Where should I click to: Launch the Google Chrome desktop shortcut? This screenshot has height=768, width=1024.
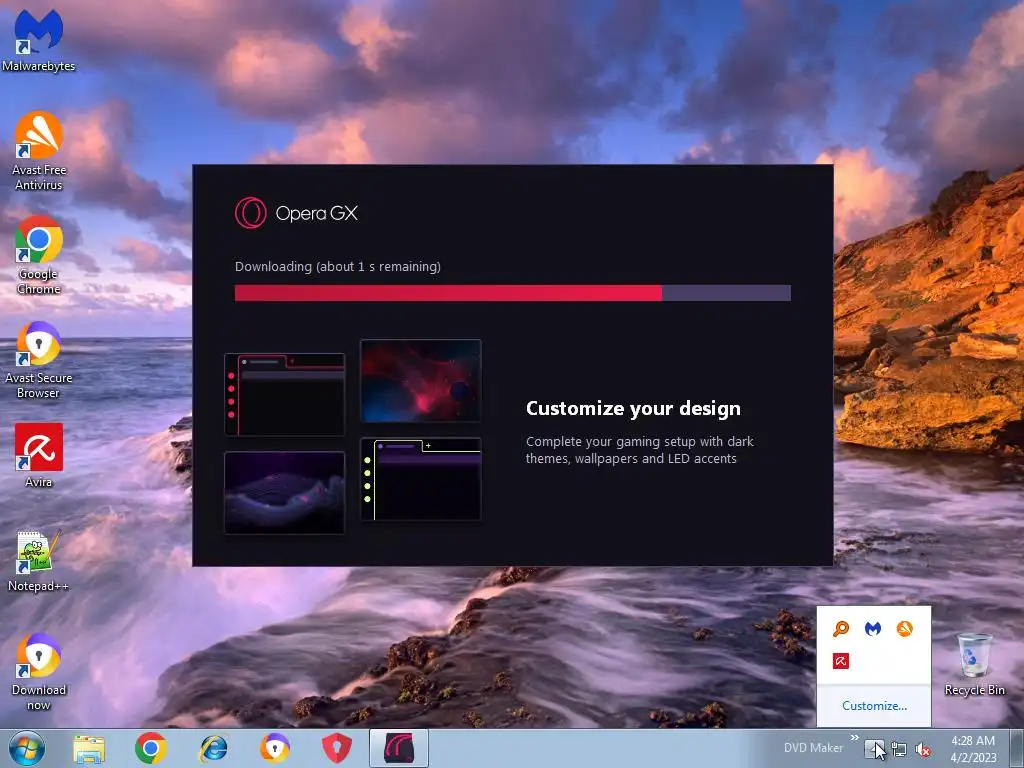pos(39,255)
